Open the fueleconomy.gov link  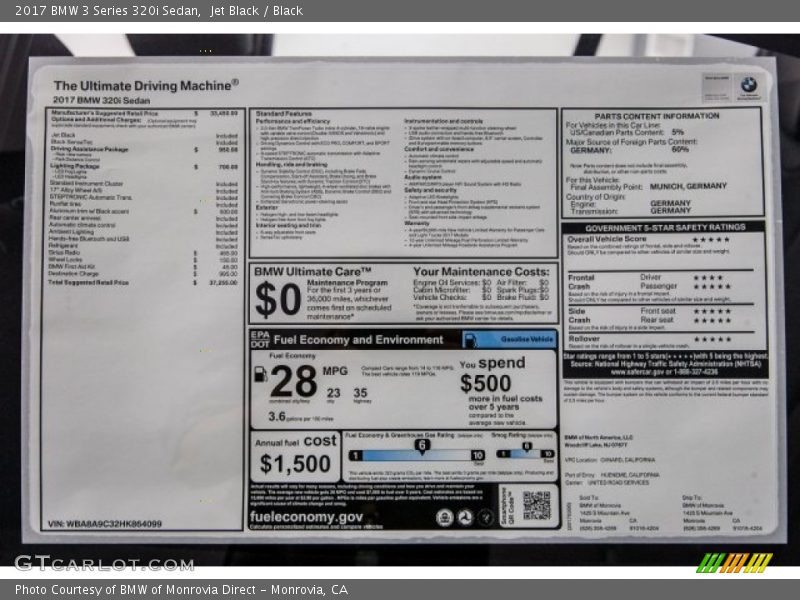click(x=306, y=517)
